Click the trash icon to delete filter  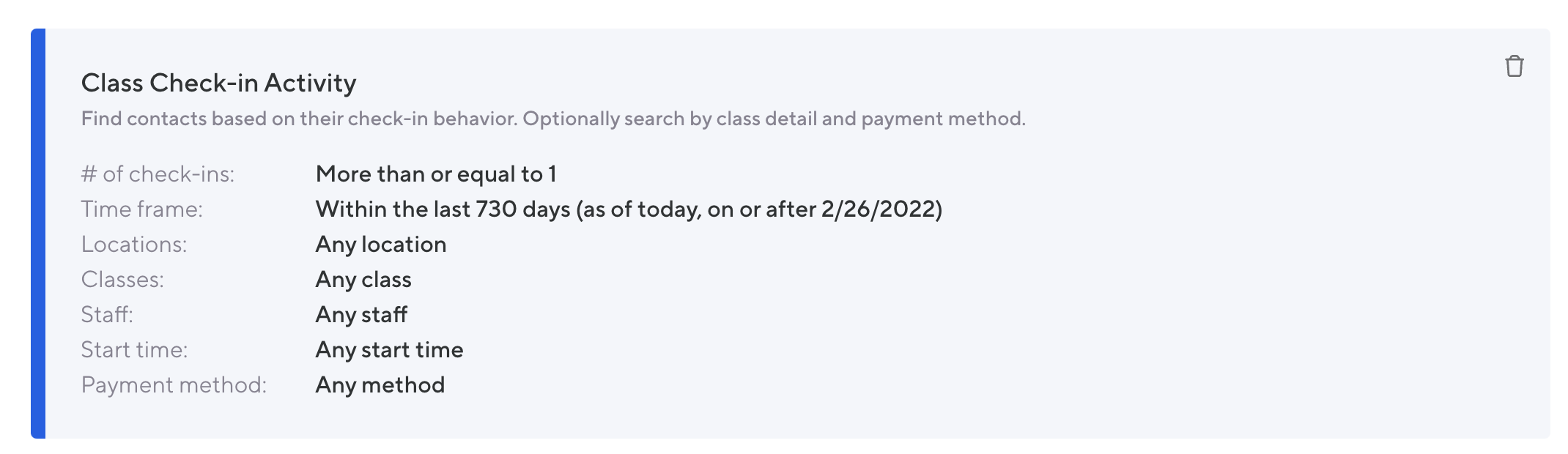(1514, 67)
